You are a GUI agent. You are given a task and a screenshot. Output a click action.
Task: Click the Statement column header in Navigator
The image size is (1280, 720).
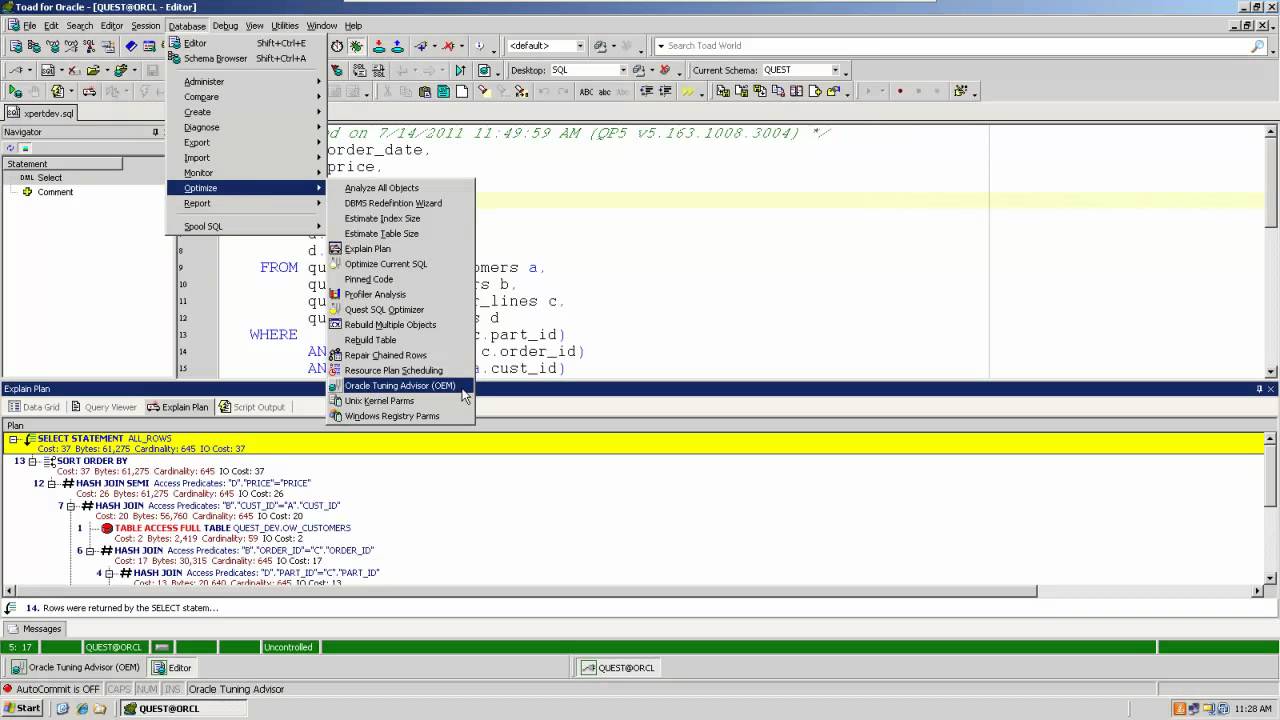point(62,164)
